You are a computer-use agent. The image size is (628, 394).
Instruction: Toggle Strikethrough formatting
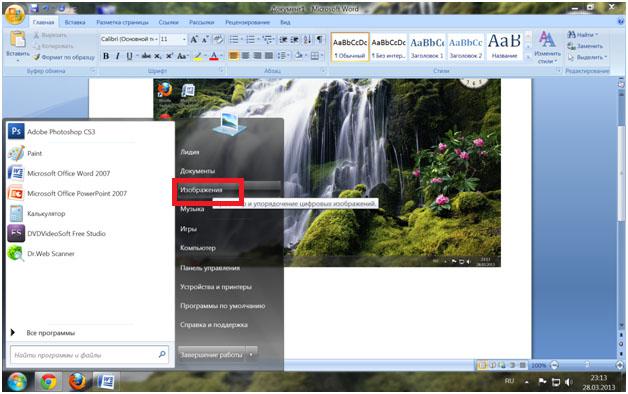pyautogui.click(x=146, y=56)
